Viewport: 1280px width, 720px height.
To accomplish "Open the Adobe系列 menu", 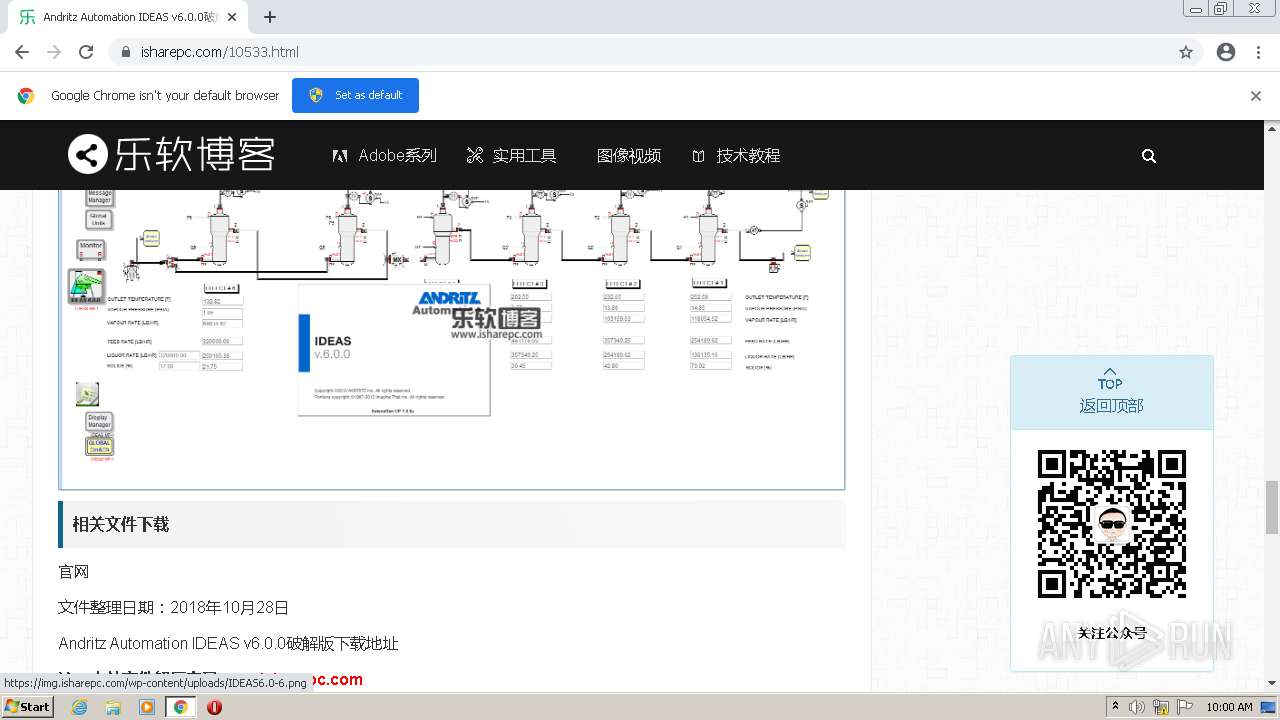I will tap(385, 156).
